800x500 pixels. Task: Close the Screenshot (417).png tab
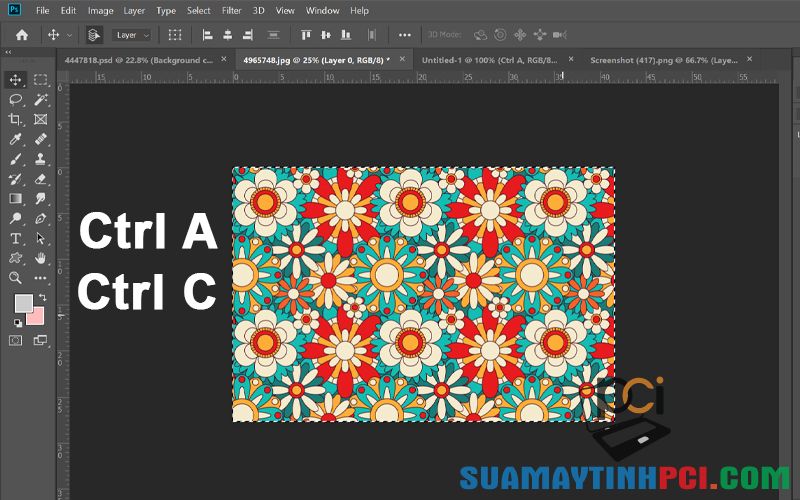click(x=749, y=59)
